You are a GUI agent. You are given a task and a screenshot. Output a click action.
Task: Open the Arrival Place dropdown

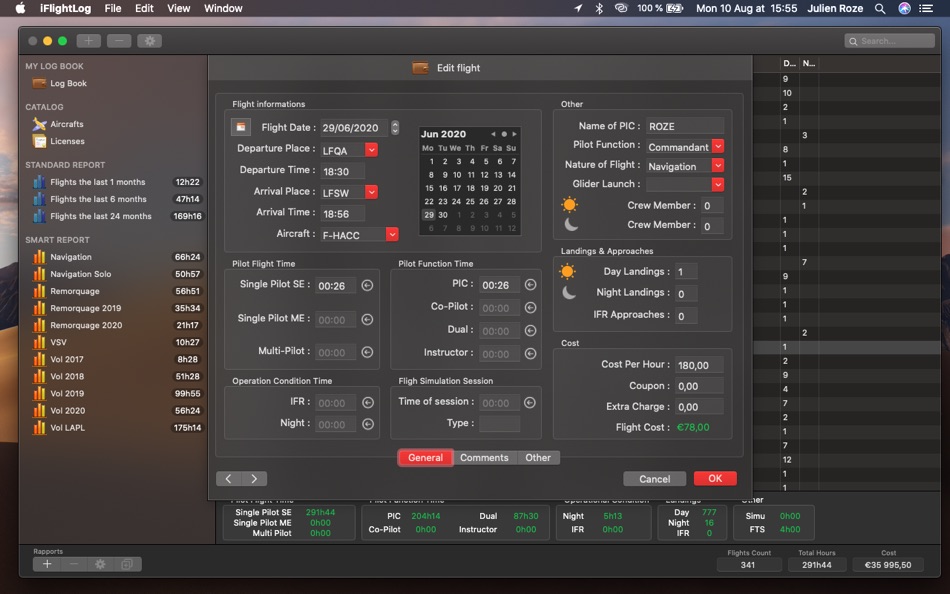(x=371, y=192)
